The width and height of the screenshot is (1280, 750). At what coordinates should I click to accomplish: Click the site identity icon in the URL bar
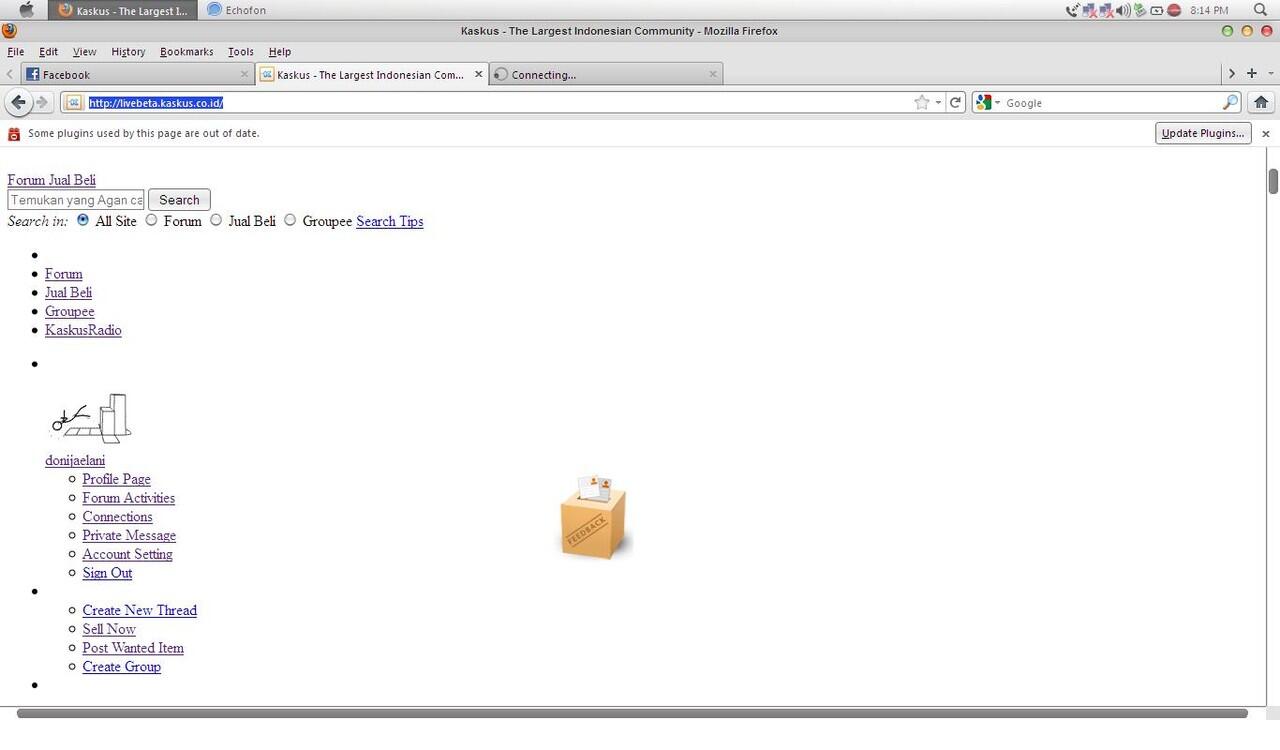[73, 102]
